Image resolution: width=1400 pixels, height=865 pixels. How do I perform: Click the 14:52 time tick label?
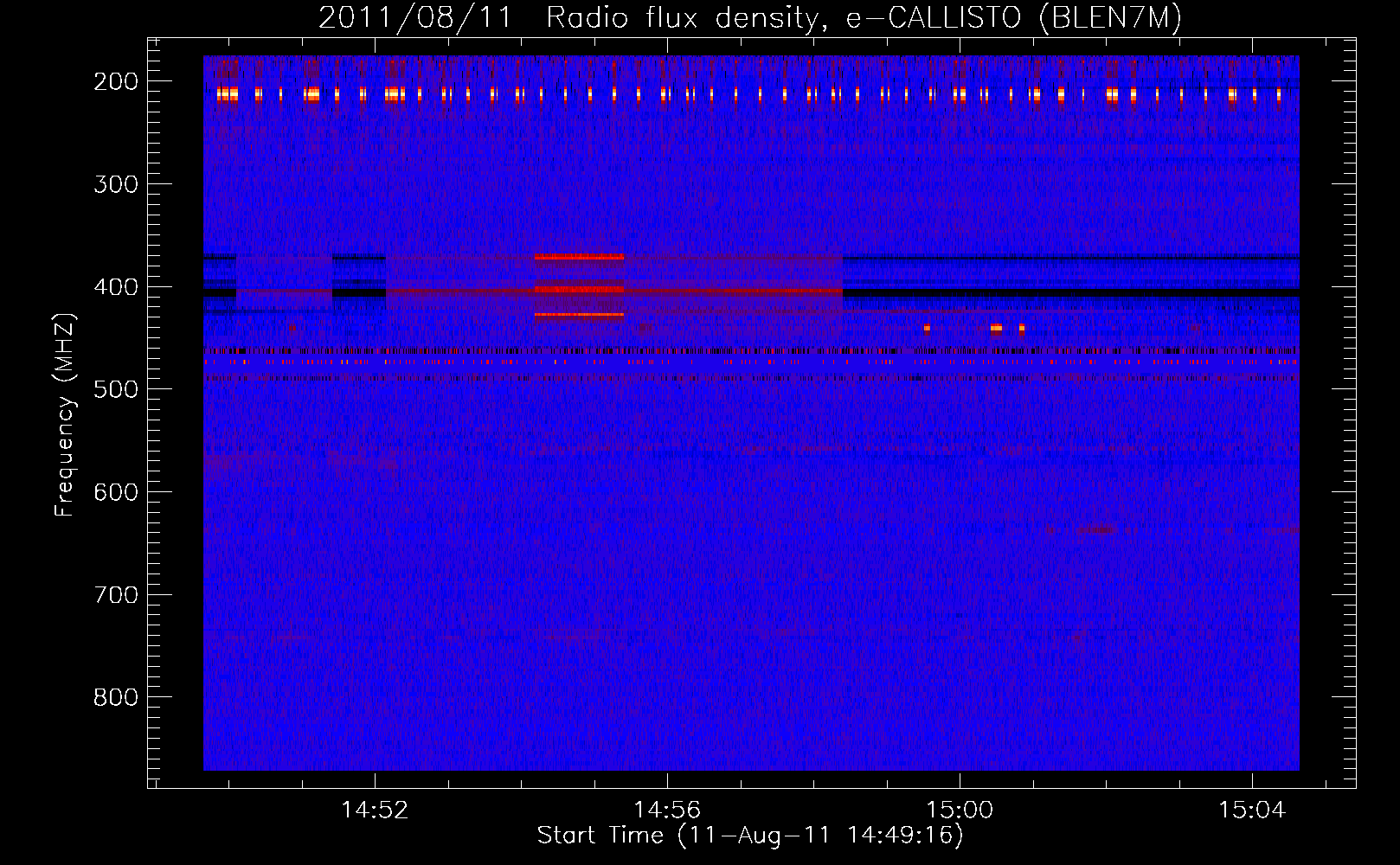click(x=375, y=811)
